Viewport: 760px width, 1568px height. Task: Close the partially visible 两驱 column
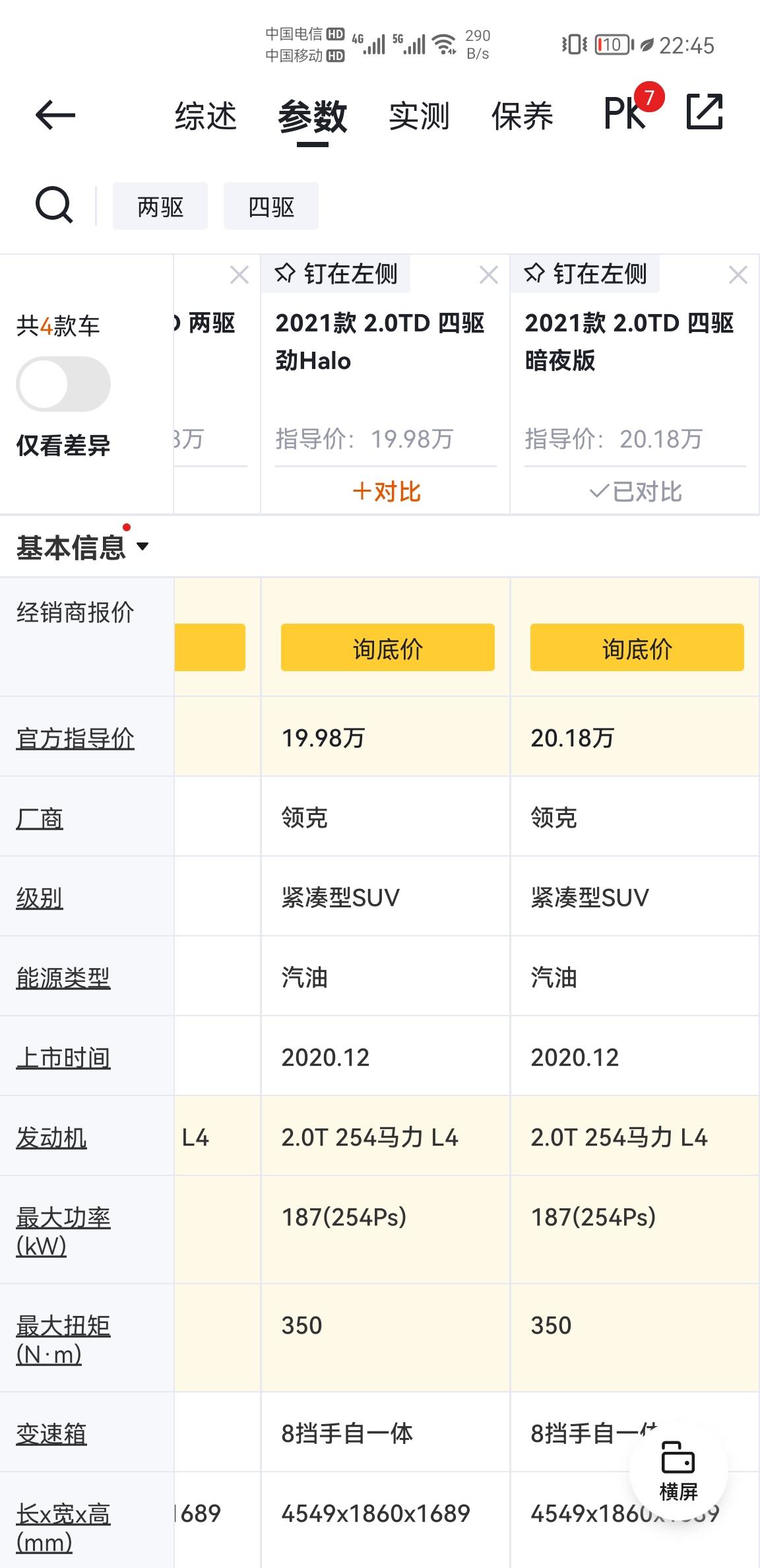pyautogui.click(x=239, y=275)
